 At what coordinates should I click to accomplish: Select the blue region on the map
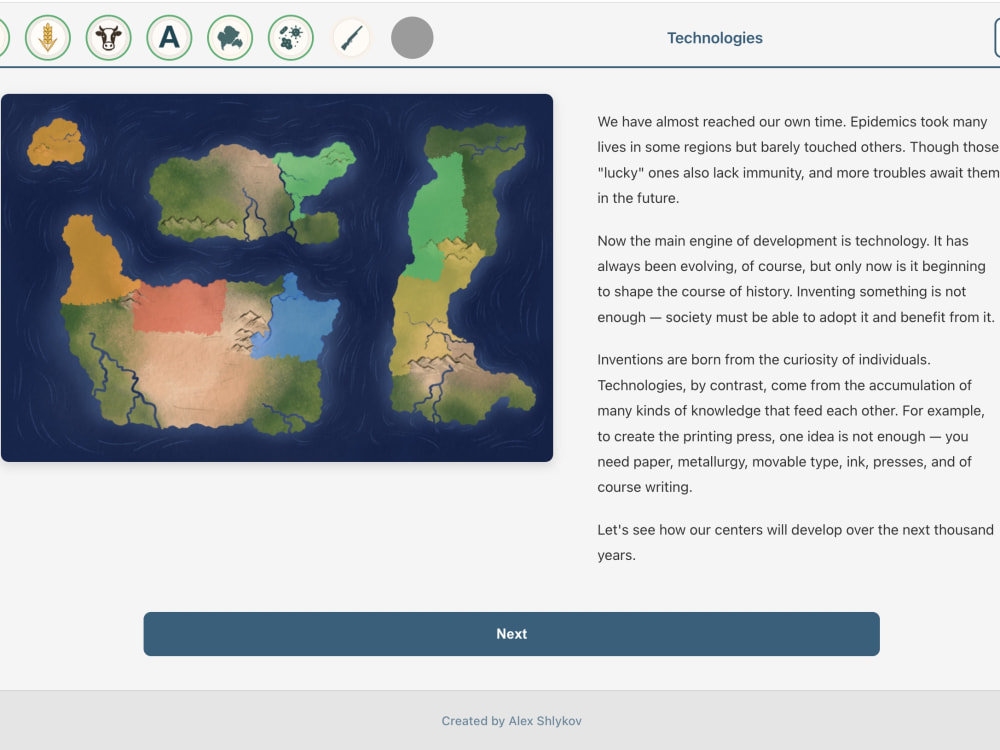click(x=298, y=325)
